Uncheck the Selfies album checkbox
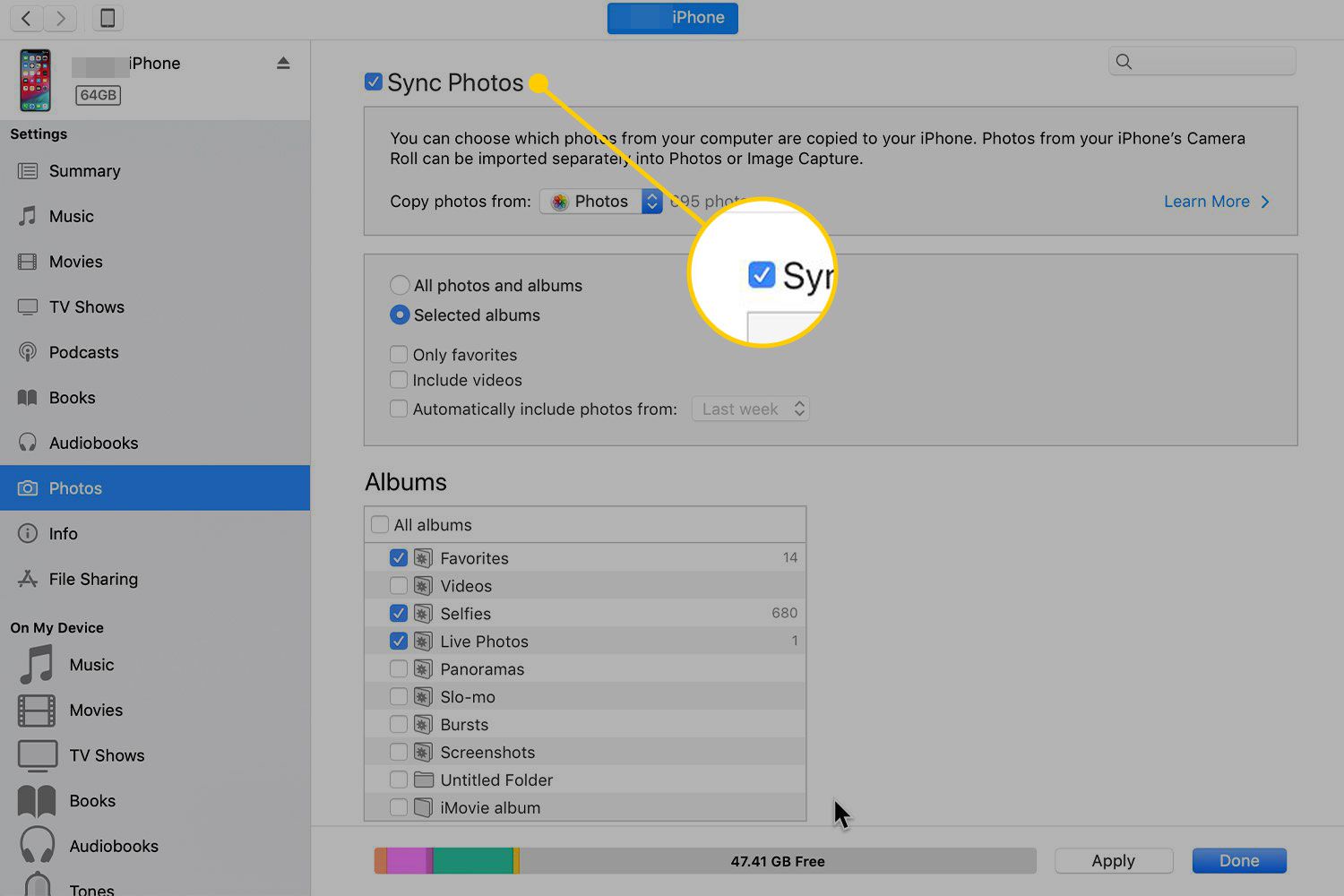Image resolution: width=1344 pixels, height=896 pixels. [x=399, y=614]
